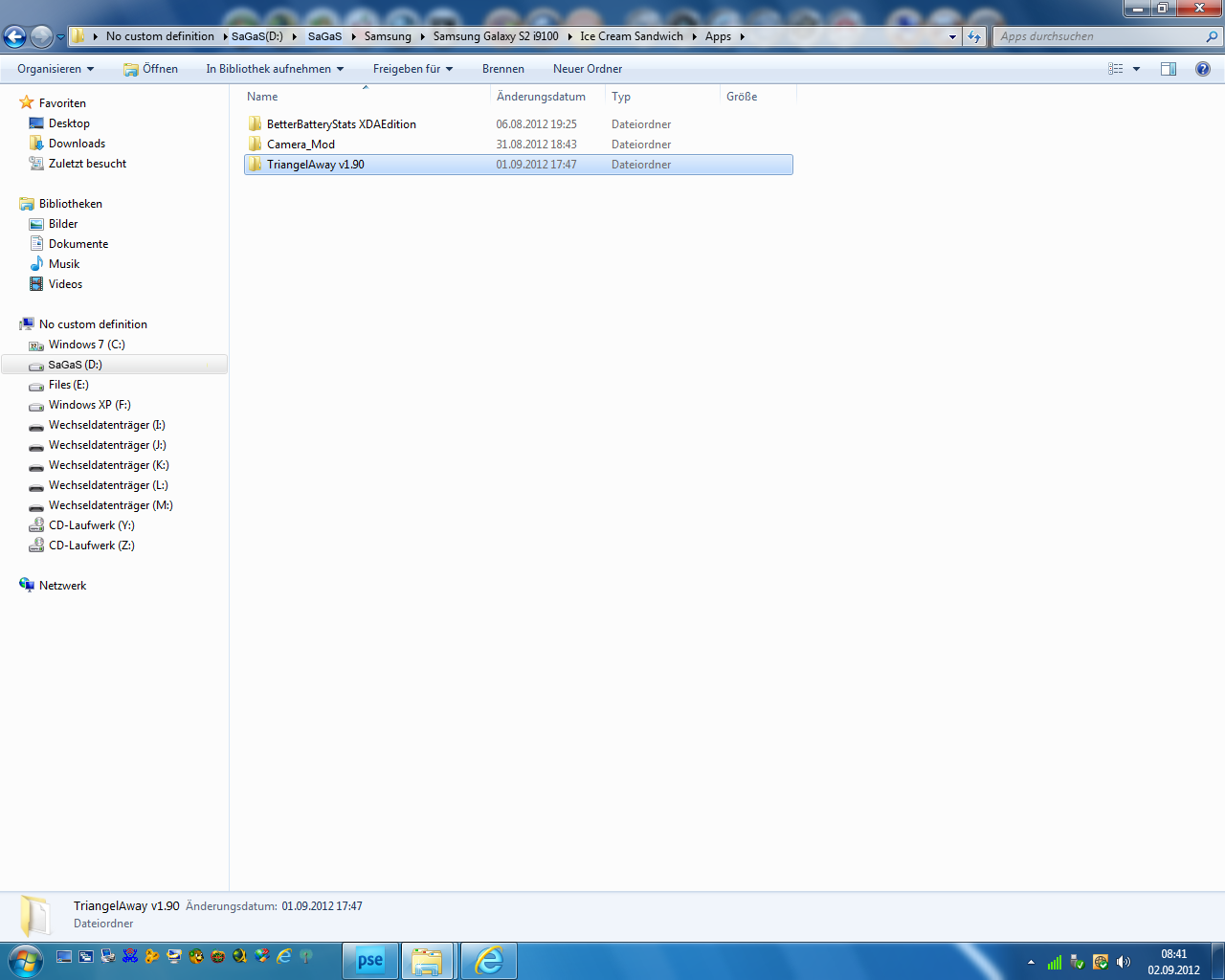The height and width of the screenshot is (980, 1225).
Task: Open the Dokumente library
Action: click(78, 244)
